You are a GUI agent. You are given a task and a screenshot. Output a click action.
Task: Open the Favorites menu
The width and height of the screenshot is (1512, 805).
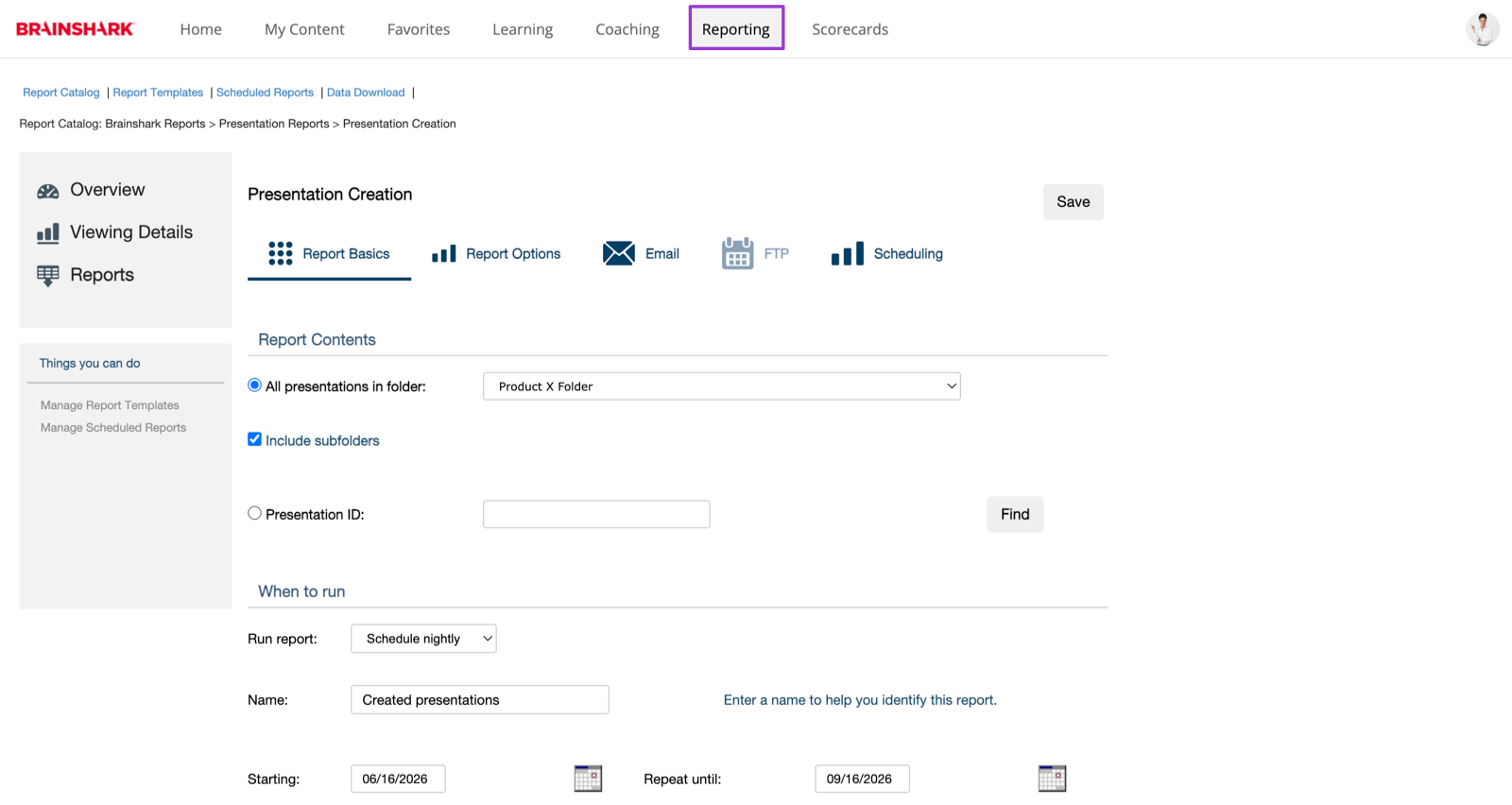click(419, 29)
